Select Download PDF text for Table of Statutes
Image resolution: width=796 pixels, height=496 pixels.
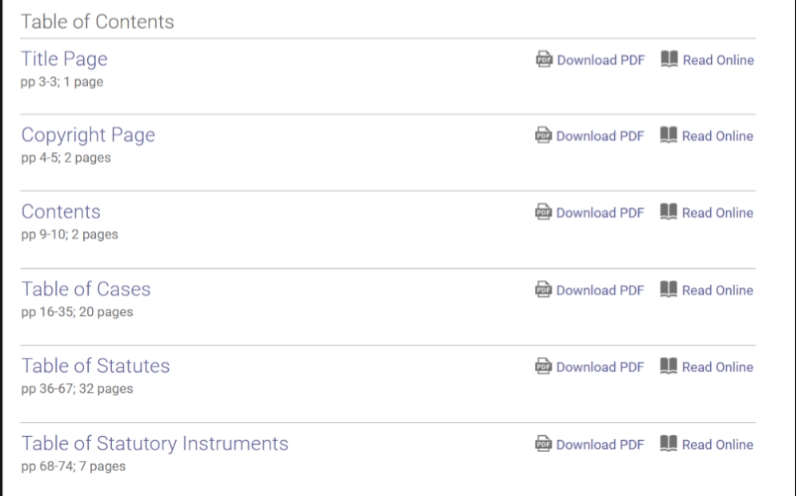[600, 367]
